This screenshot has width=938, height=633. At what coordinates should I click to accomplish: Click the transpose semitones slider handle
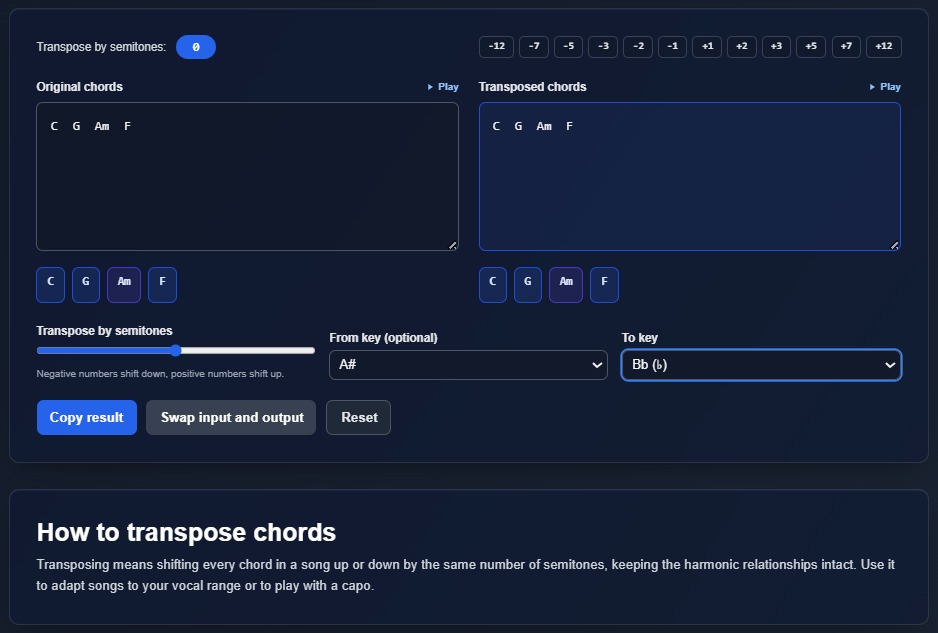(176, 350)
